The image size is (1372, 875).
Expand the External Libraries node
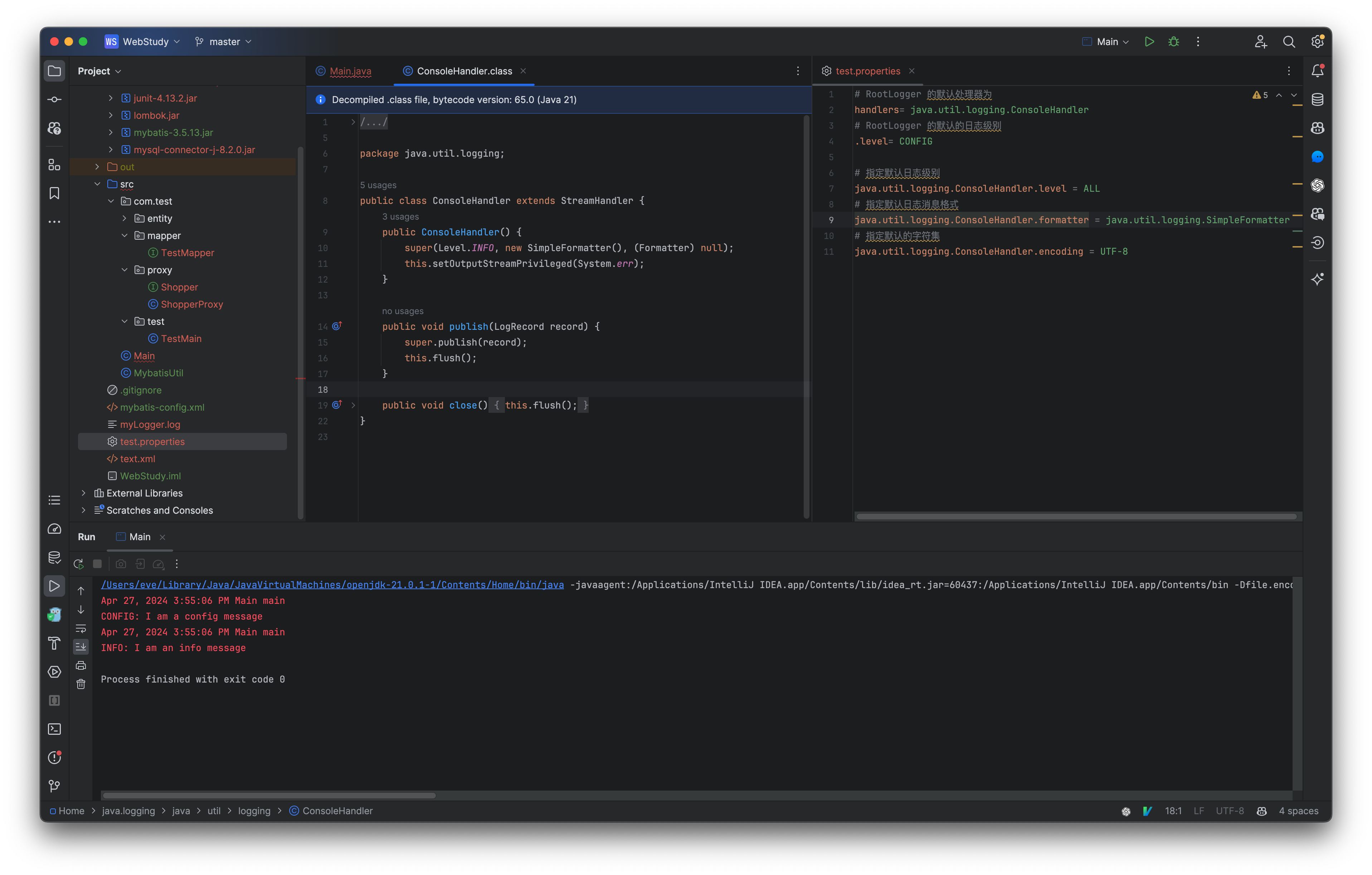(84, 493)
